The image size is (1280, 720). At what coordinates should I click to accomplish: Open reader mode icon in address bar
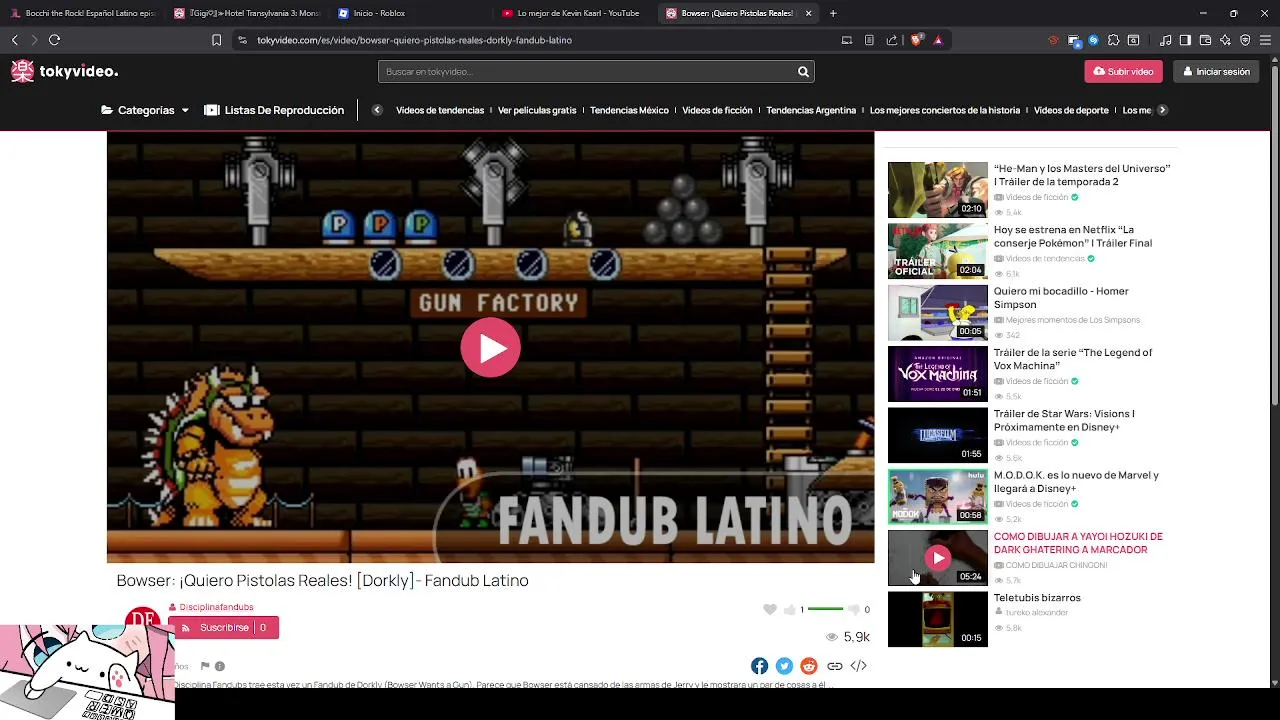(x=869, y=40)
